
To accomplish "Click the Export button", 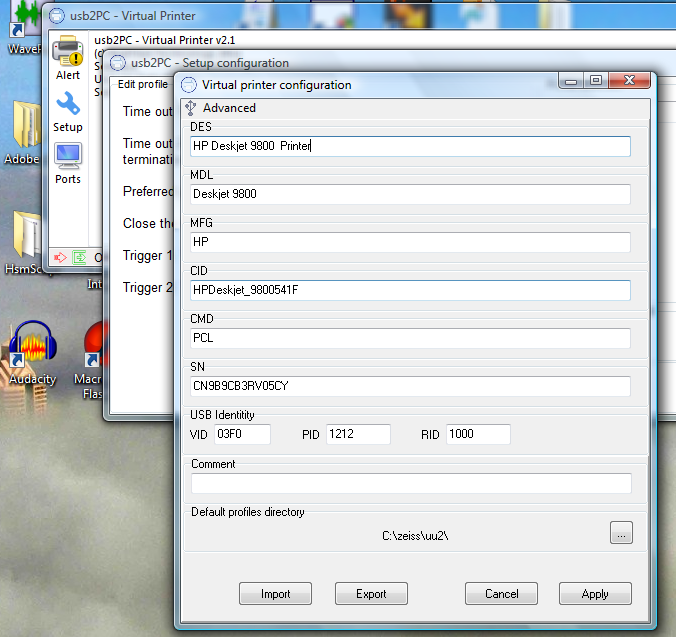I will pos(371,593).
